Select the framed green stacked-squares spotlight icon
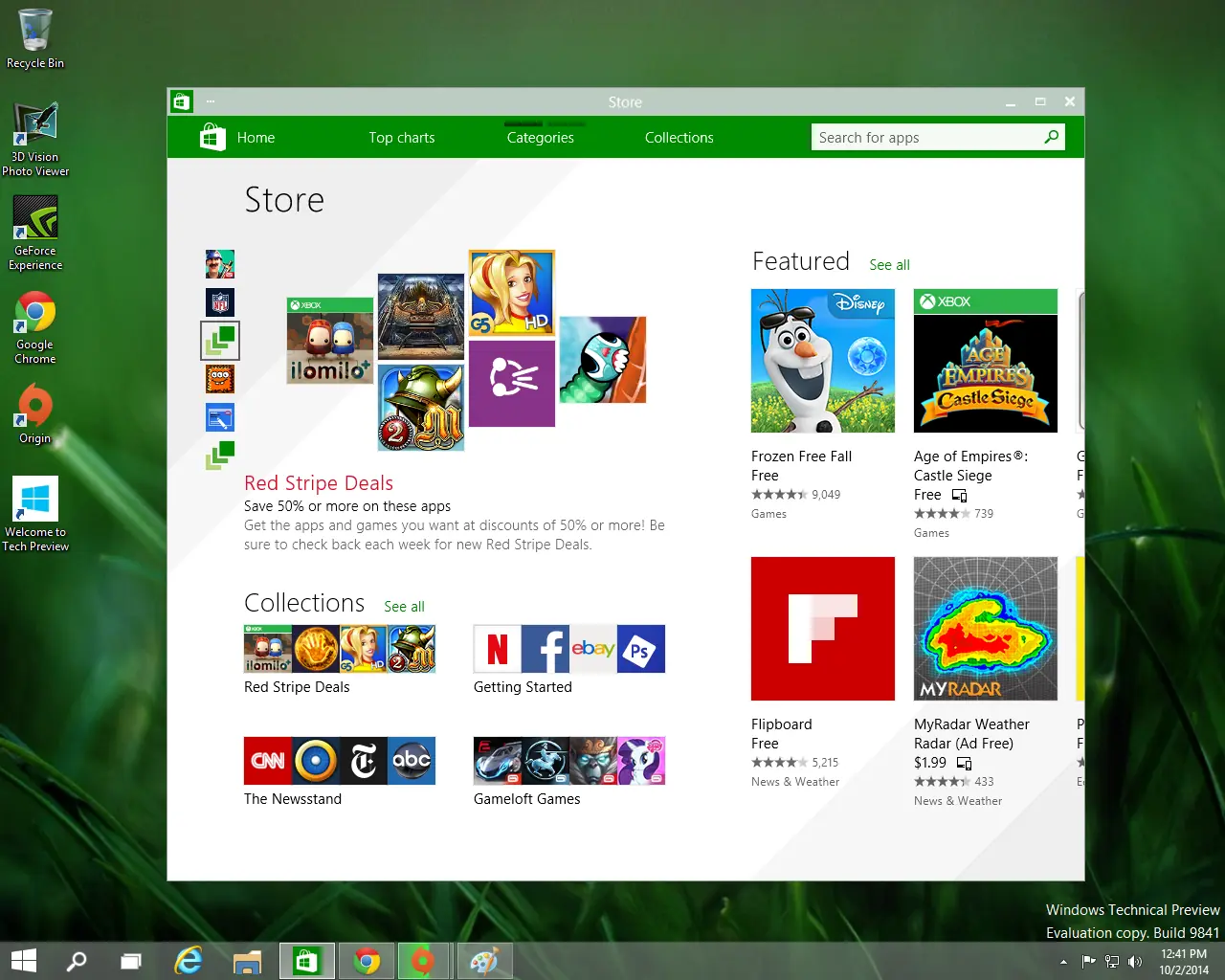This screenshot has width=1225, height=980. point(220,341)
